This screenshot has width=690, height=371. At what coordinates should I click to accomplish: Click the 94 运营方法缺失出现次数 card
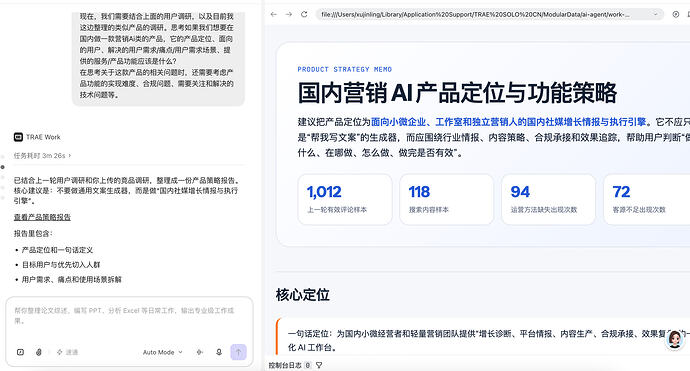548,199
